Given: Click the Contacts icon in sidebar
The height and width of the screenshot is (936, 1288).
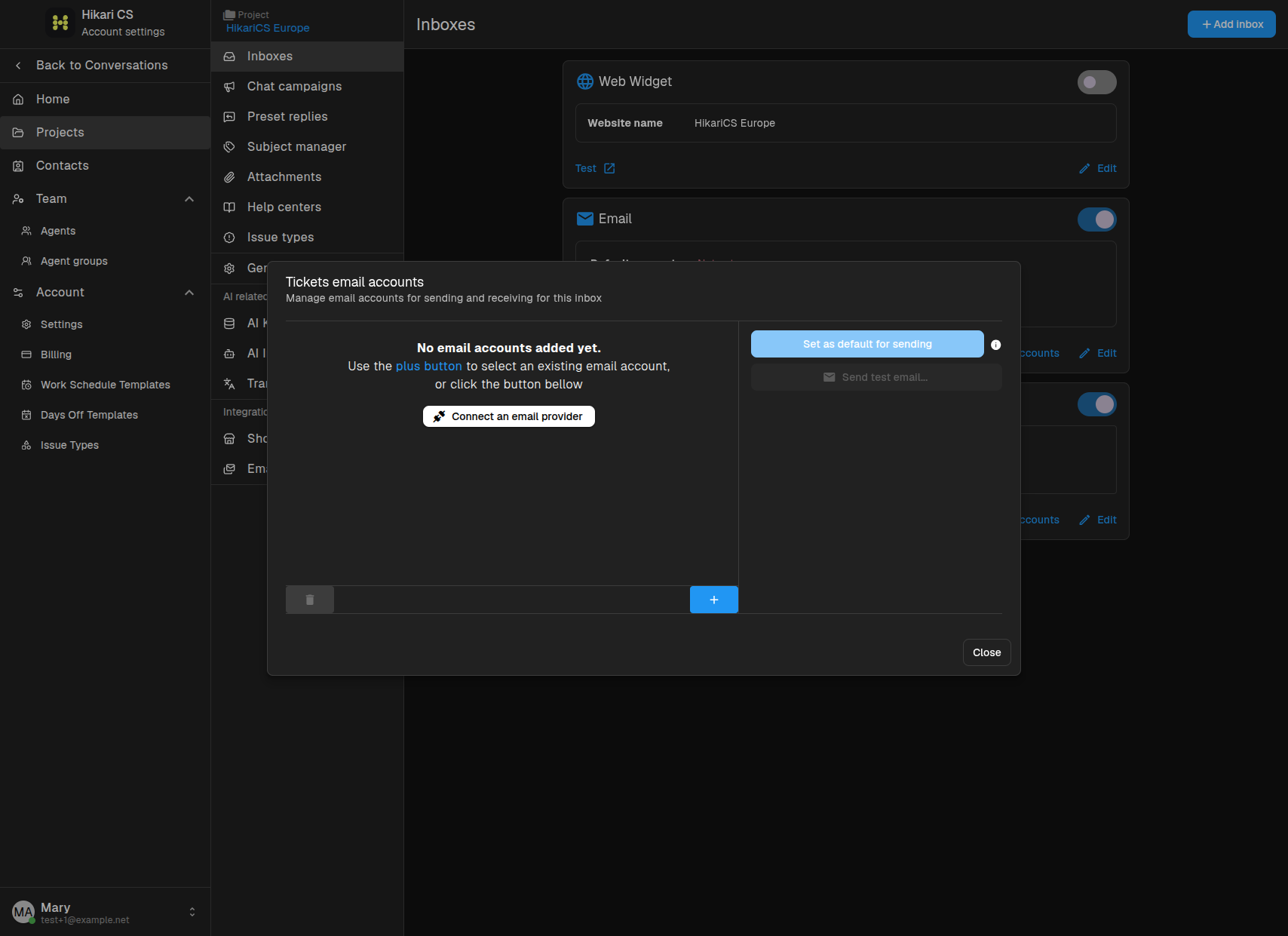Looking at the screenshot, I should (x=18, y=166).
